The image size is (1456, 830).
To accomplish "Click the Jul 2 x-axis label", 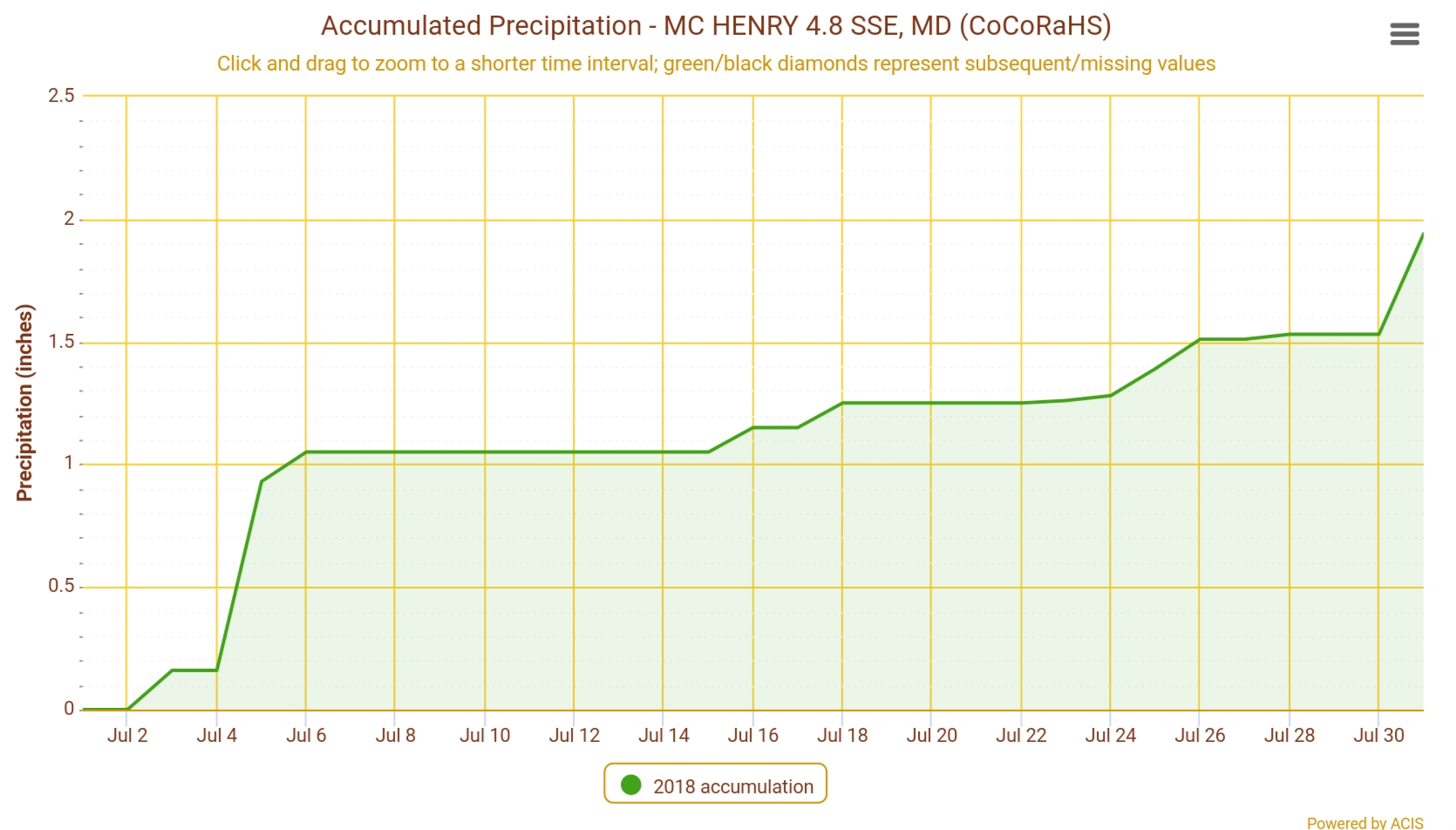I will [127, 736].
